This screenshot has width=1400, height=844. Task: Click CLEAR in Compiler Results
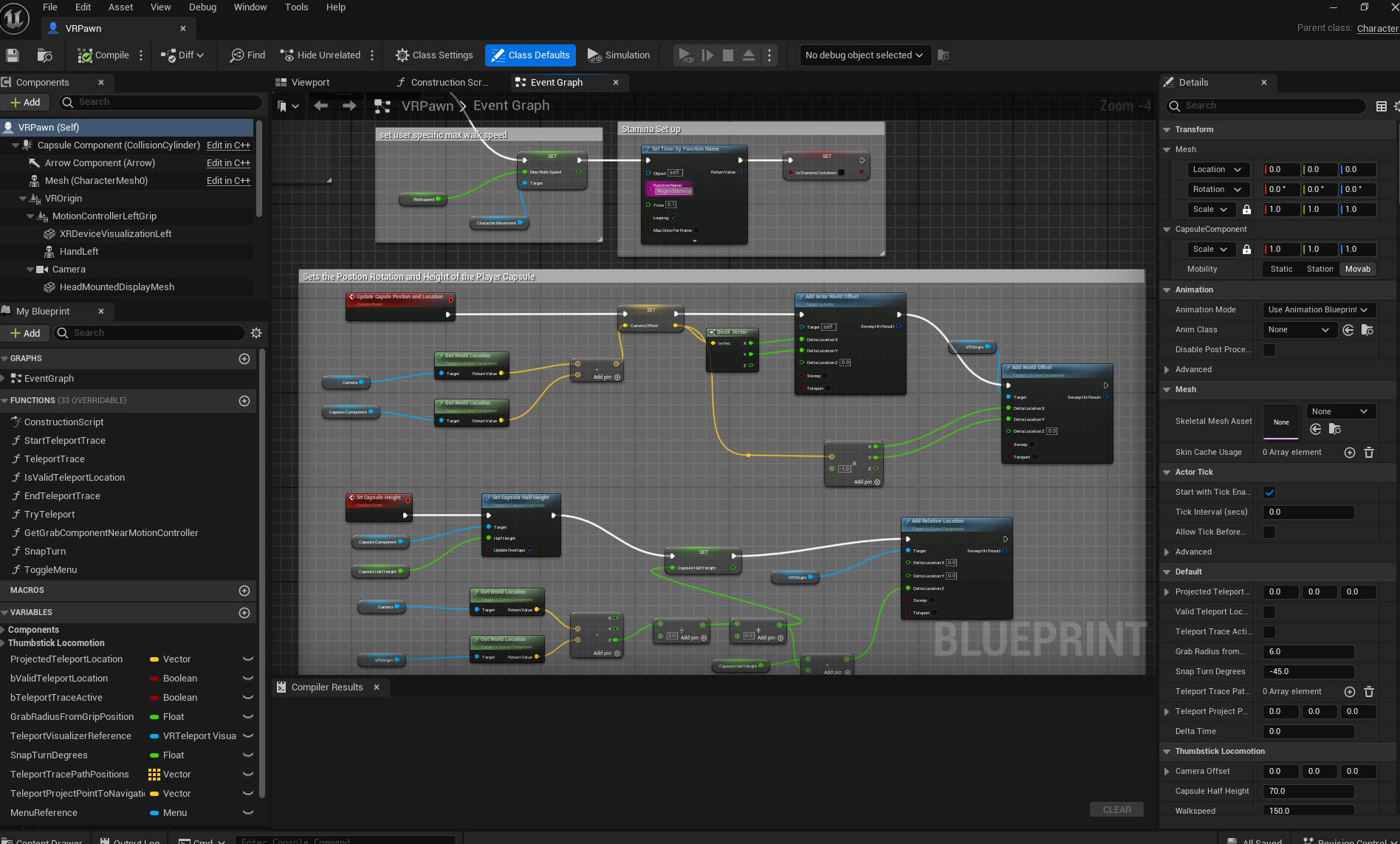(x=1116, y=810)
